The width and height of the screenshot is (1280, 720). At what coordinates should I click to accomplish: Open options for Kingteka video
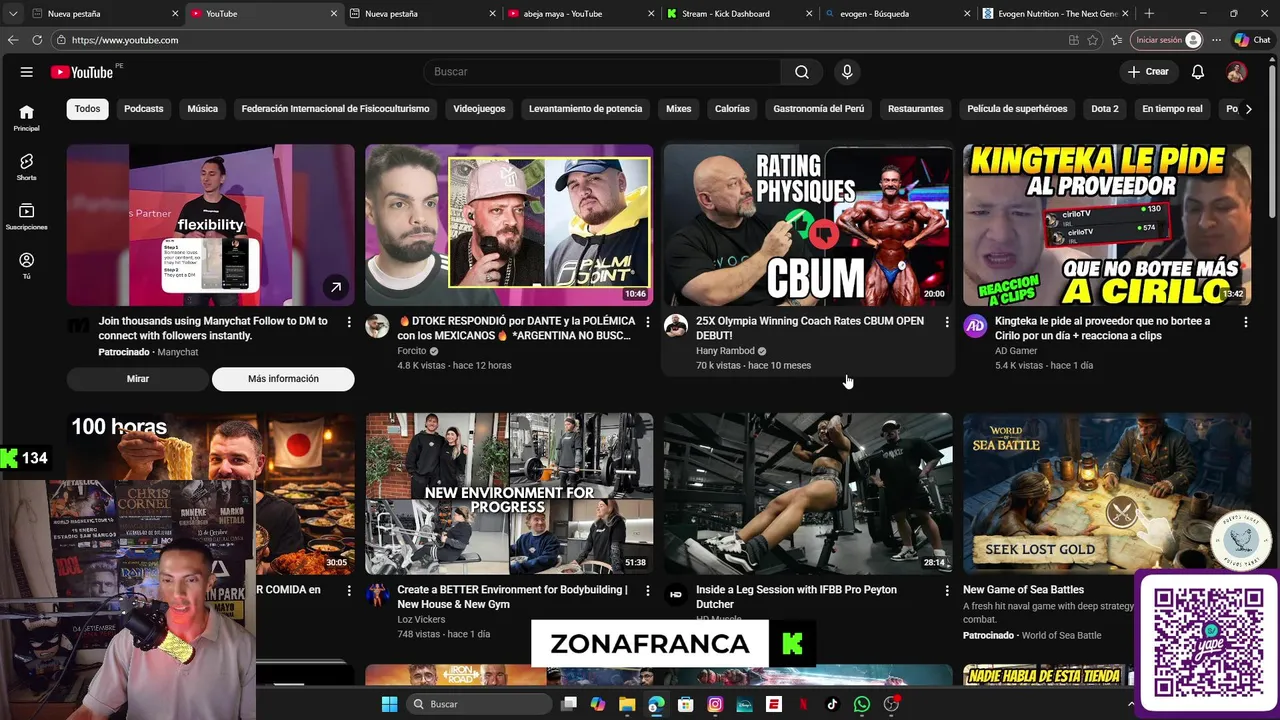(x=1245, y=322)
